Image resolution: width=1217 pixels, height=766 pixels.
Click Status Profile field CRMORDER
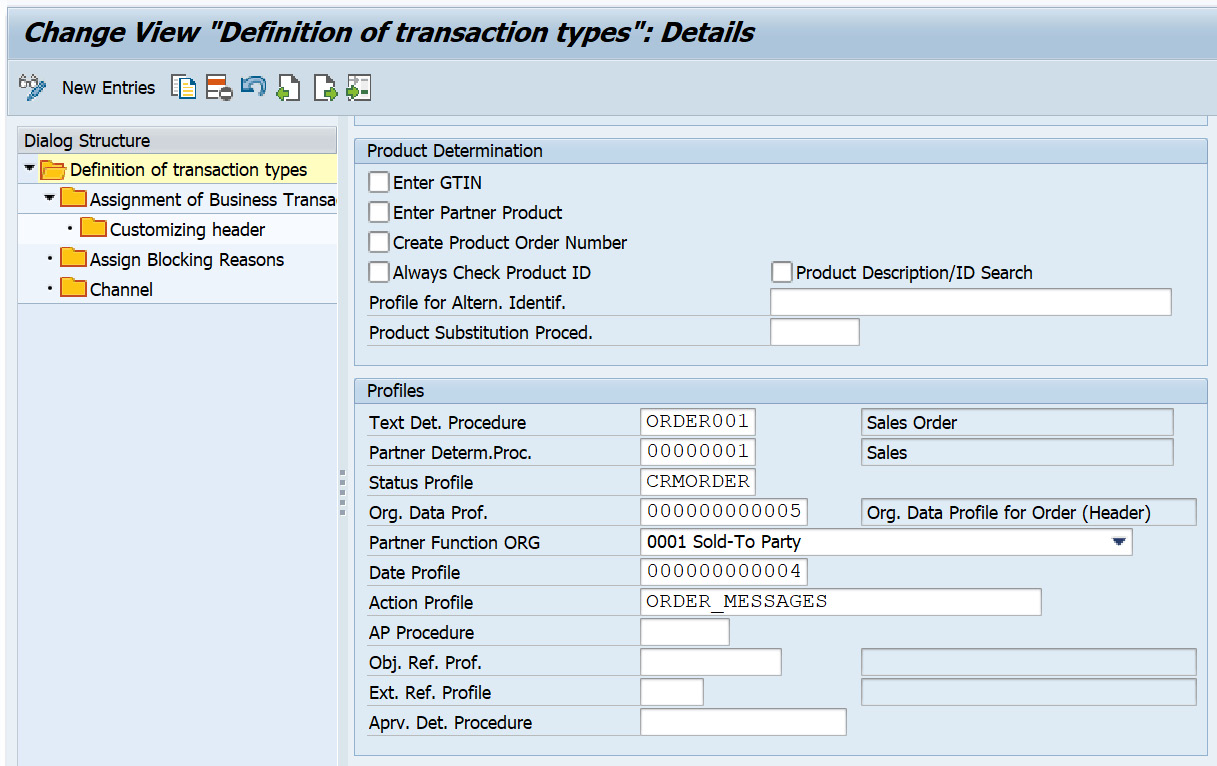(x=698, y=482)
